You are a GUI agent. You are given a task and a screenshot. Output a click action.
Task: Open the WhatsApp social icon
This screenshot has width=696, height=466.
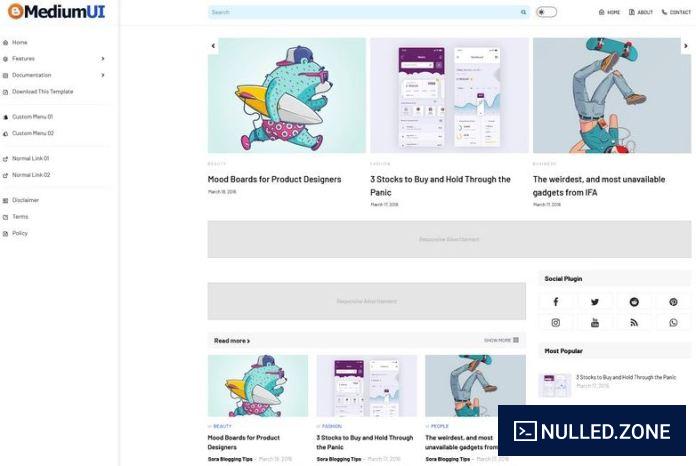coord(673,323)
